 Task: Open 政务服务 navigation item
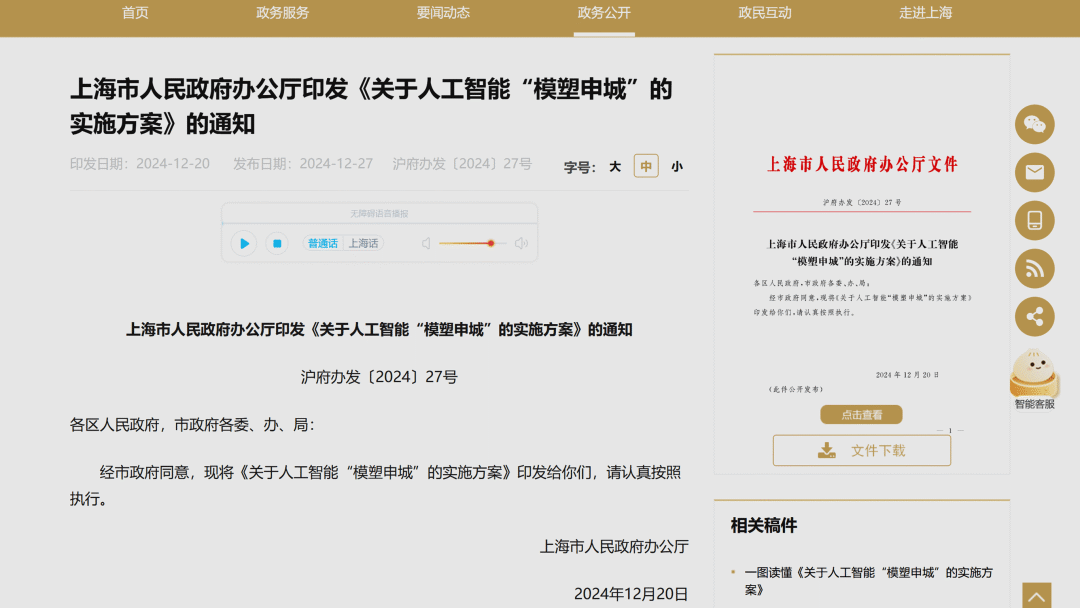click(x=282, y=13)
